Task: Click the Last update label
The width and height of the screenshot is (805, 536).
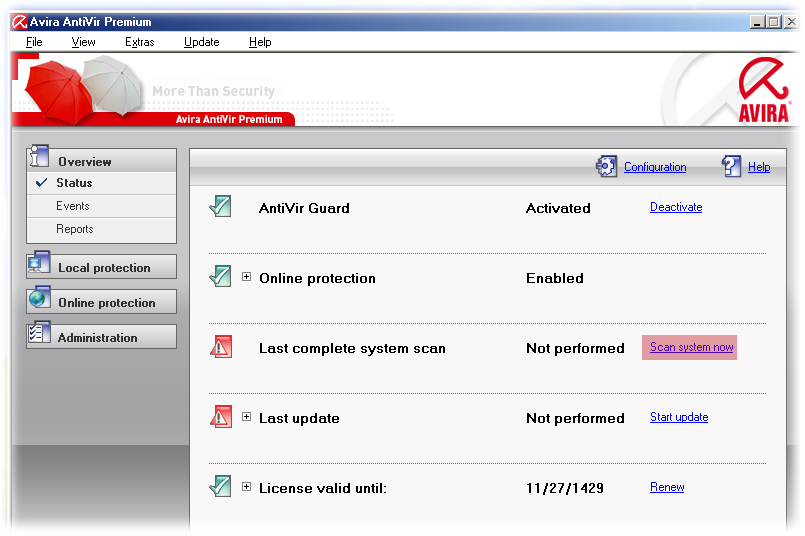Action: [299, 418]
